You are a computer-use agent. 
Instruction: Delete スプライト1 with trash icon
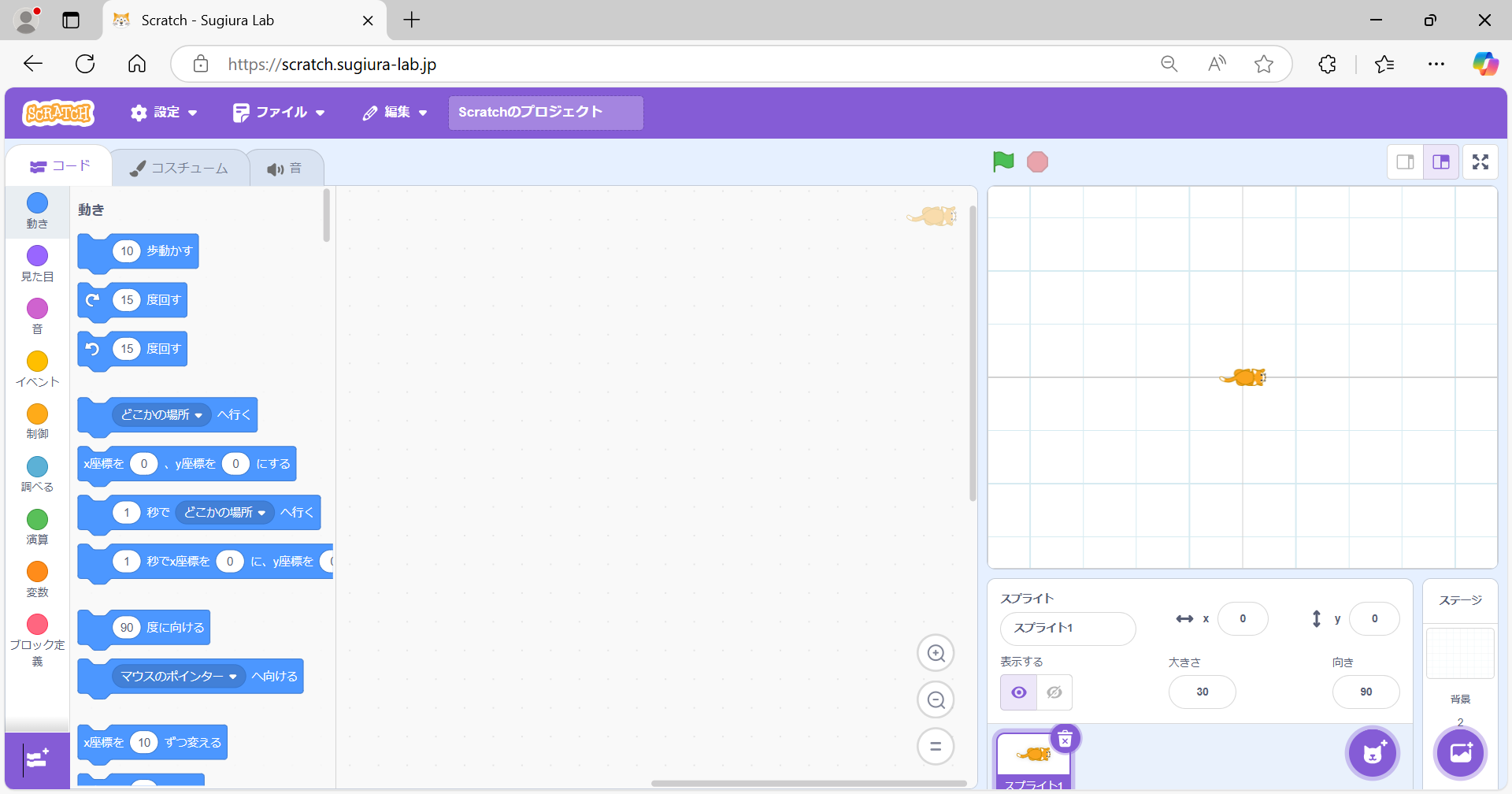point(1065,739)
